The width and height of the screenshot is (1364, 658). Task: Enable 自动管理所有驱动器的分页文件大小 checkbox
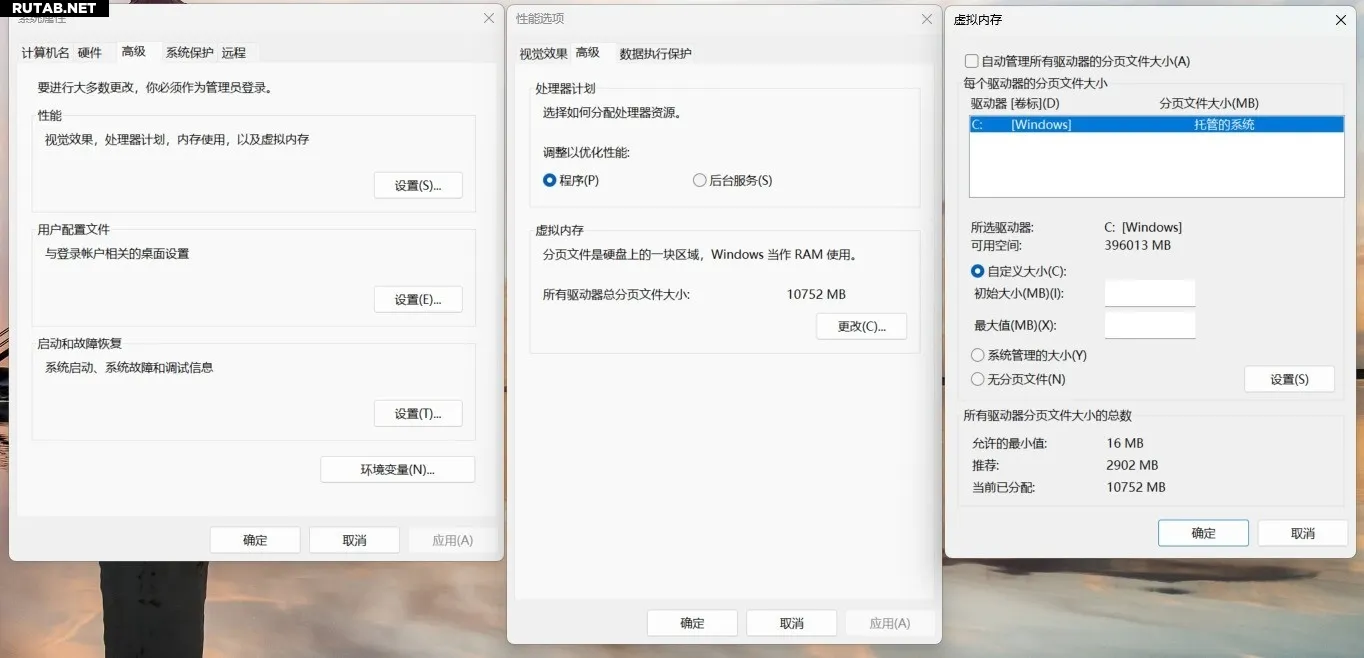tap(971, 61)
